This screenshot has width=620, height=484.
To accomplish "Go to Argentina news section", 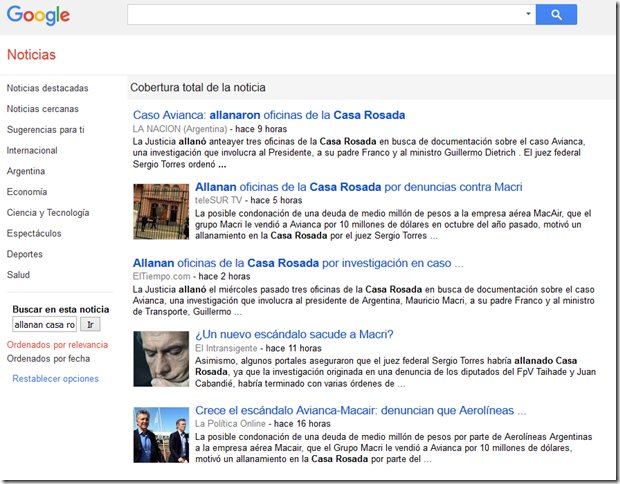I will 26,171.
